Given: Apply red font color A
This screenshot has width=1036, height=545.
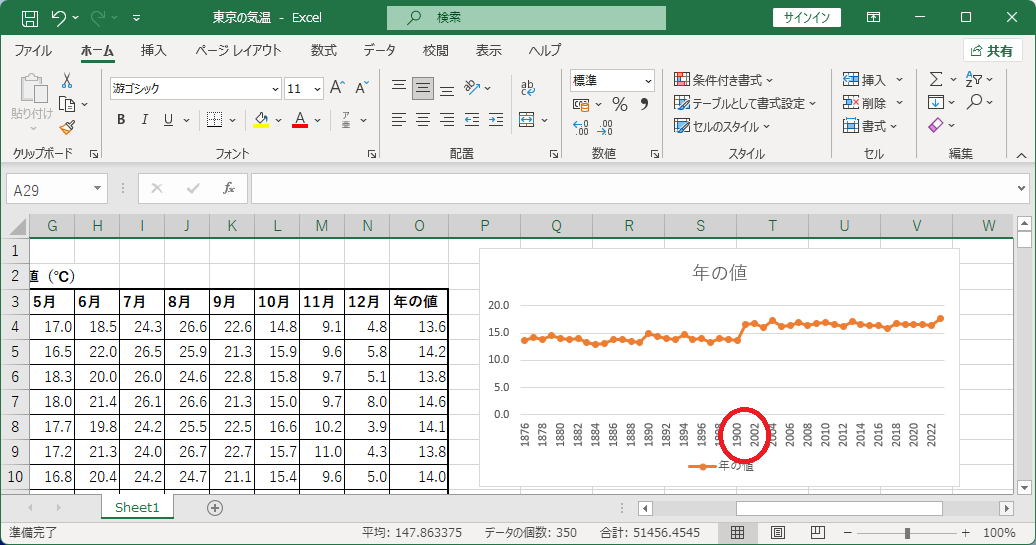Looking at the screenshot, I should pos(300,120).
